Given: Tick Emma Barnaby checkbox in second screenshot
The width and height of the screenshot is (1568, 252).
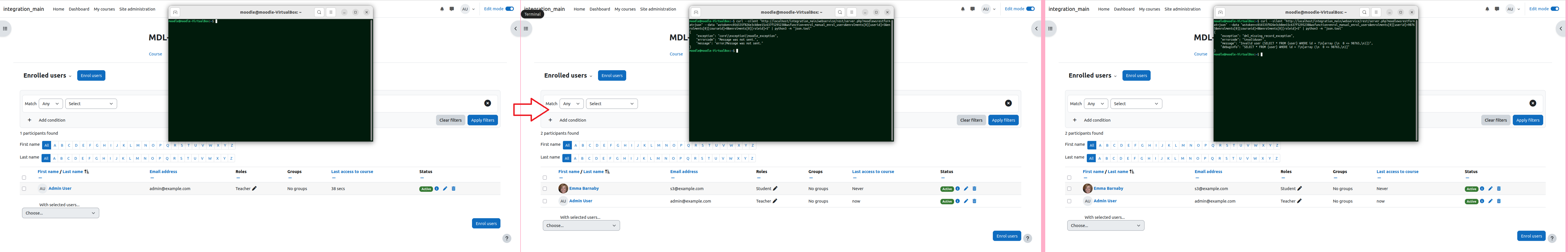Looking at the screenshot, I should coord(545,189).
